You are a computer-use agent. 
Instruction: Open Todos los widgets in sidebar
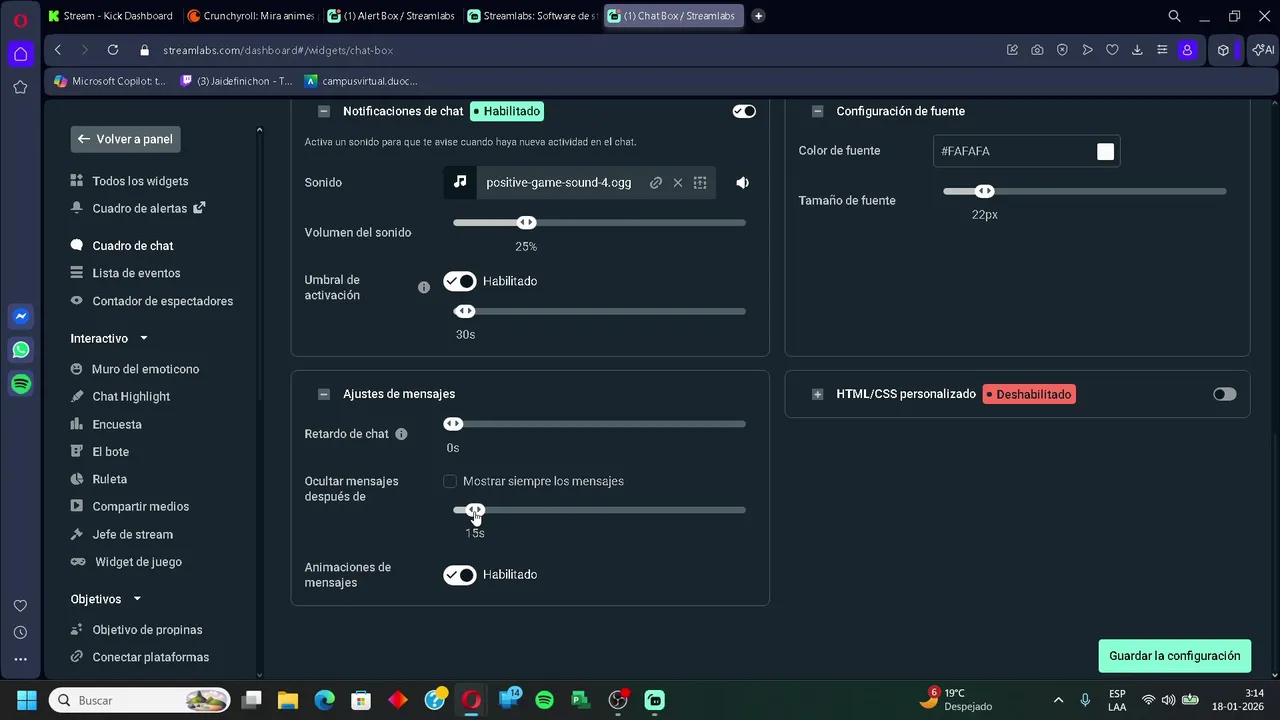[x=140, y=181]
